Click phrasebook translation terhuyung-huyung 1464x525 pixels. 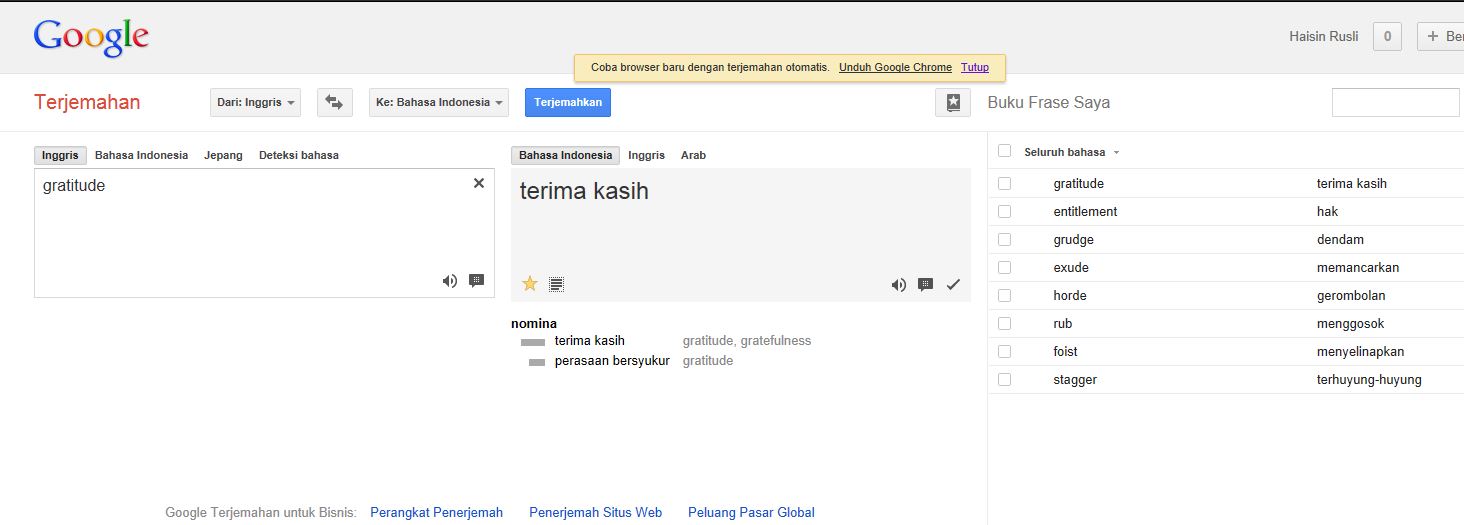tap(1369, 379)
